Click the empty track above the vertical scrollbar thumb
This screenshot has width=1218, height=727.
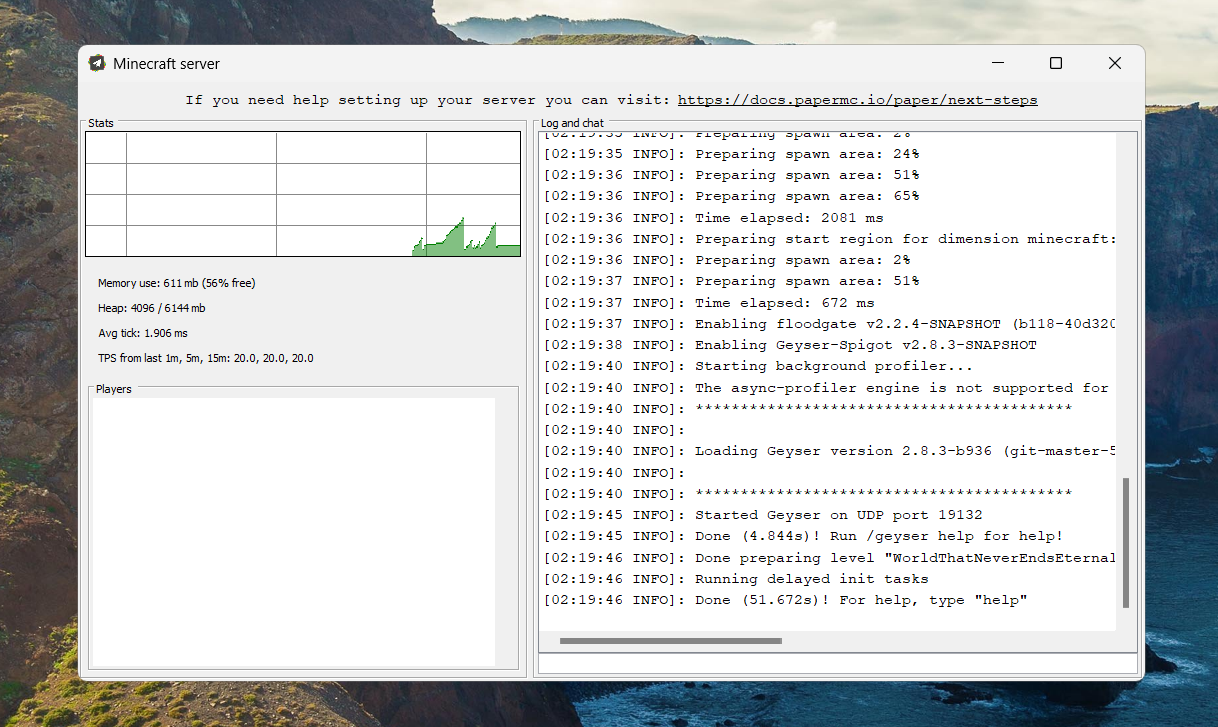click(x=1126, y=300)
